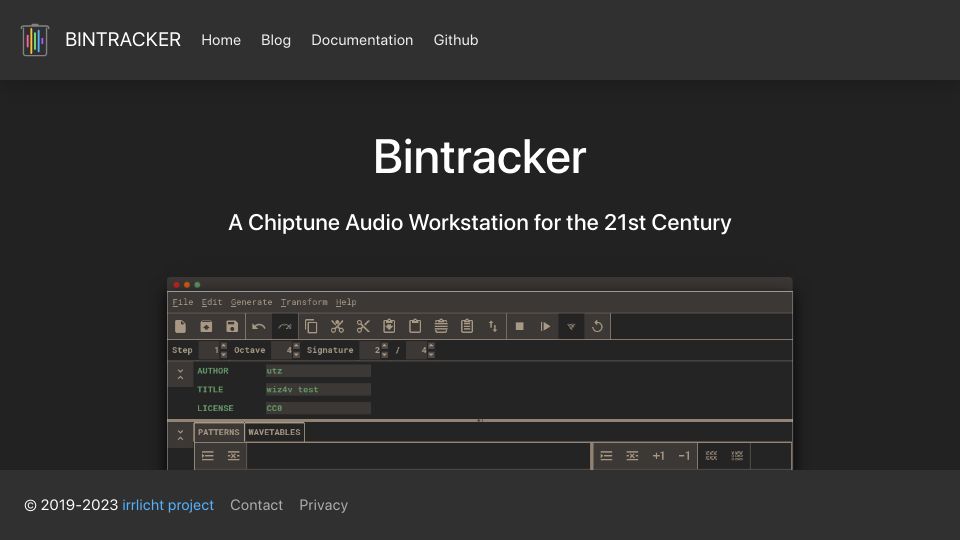
Task: Stop playback with the square Stop button
Action: click(520, 326)
